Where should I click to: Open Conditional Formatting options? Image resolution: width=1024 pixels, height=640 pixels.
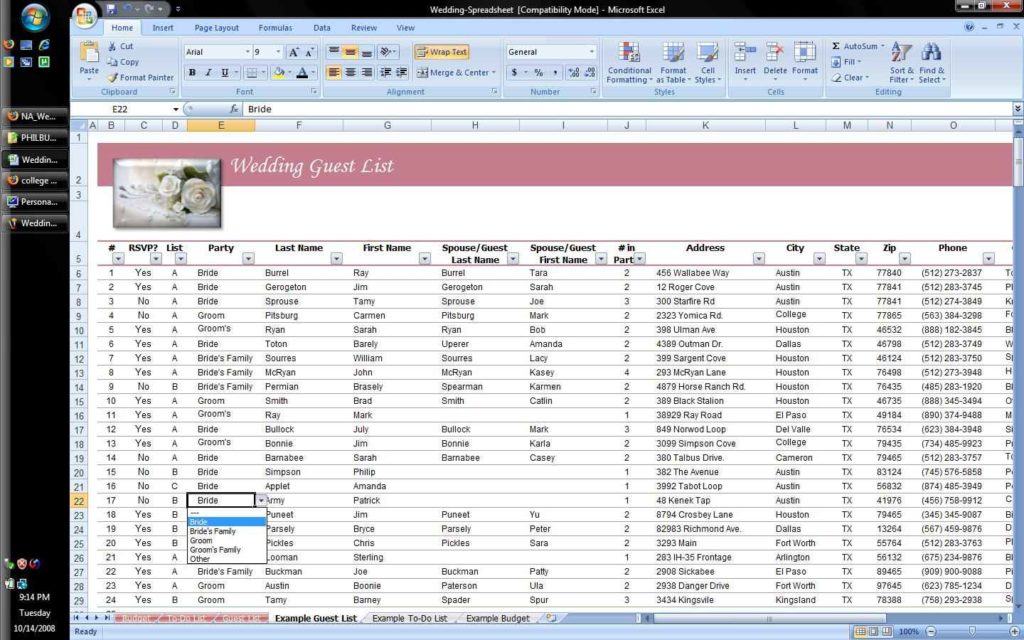point(628,62)
